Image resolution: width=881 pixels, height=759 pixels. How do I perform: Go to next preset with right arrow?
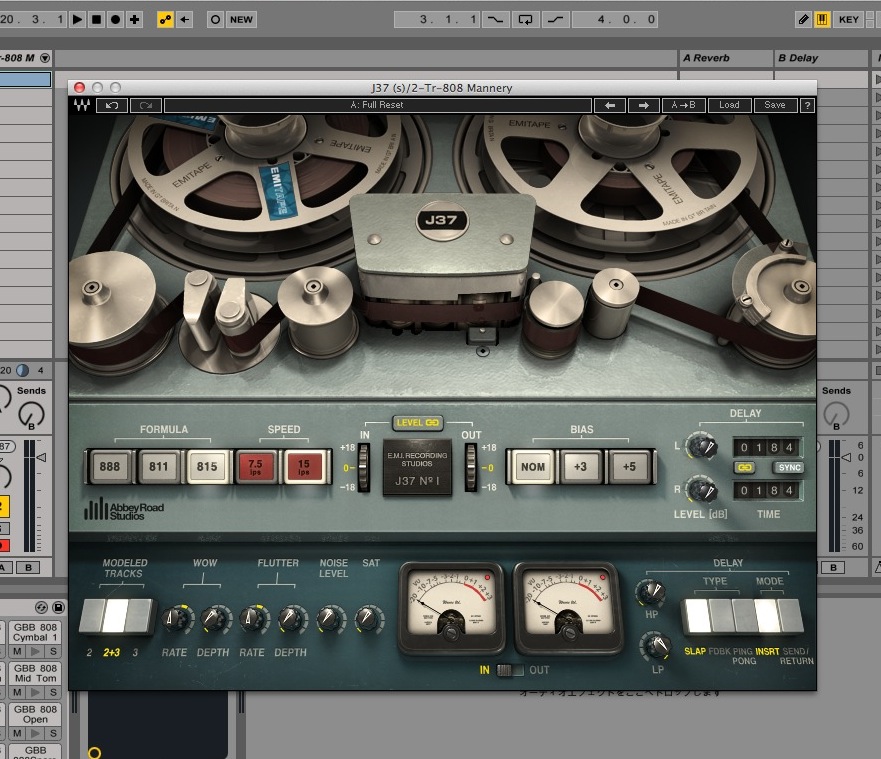pyautogui.click(x=644, y=105)
